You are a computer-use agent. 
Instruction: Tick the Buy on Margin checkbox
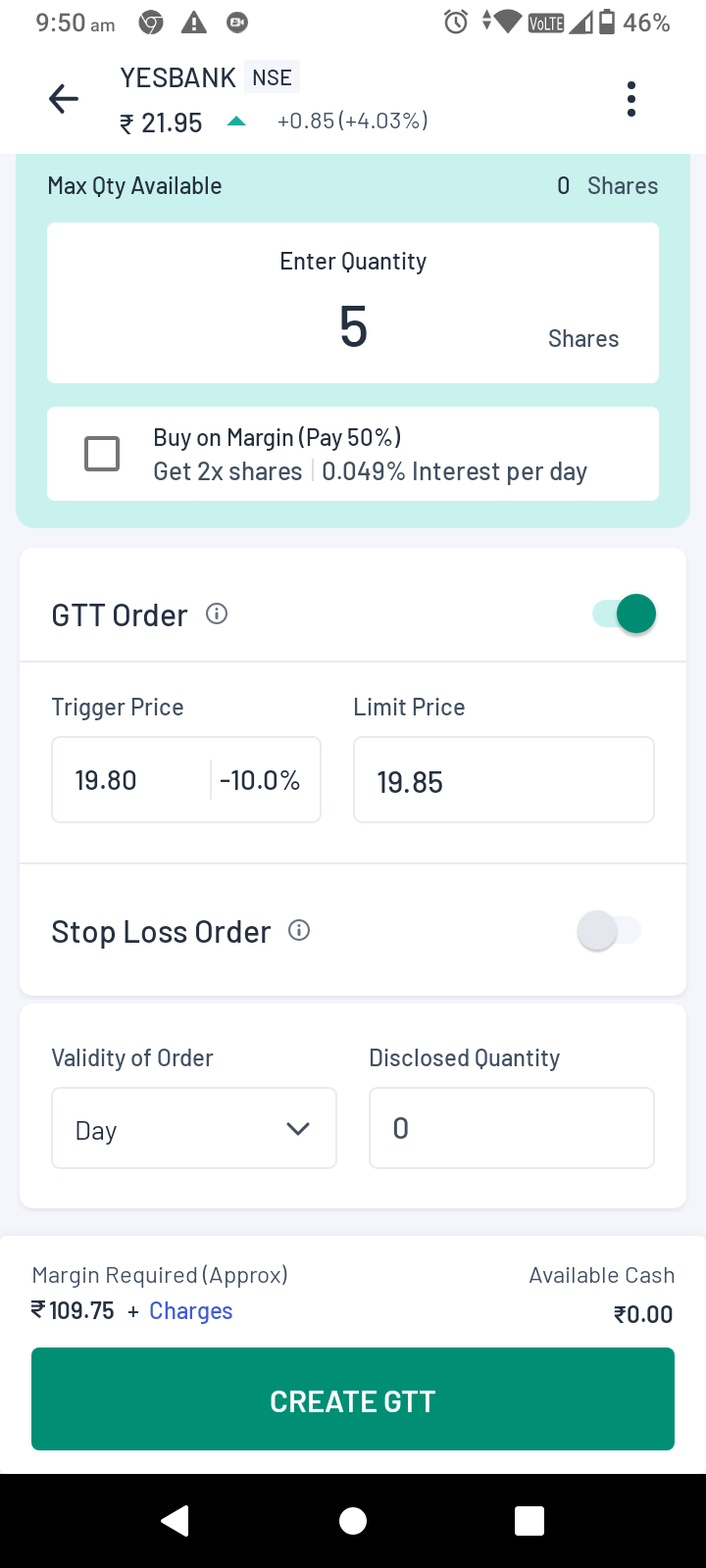tap(102, 454)
